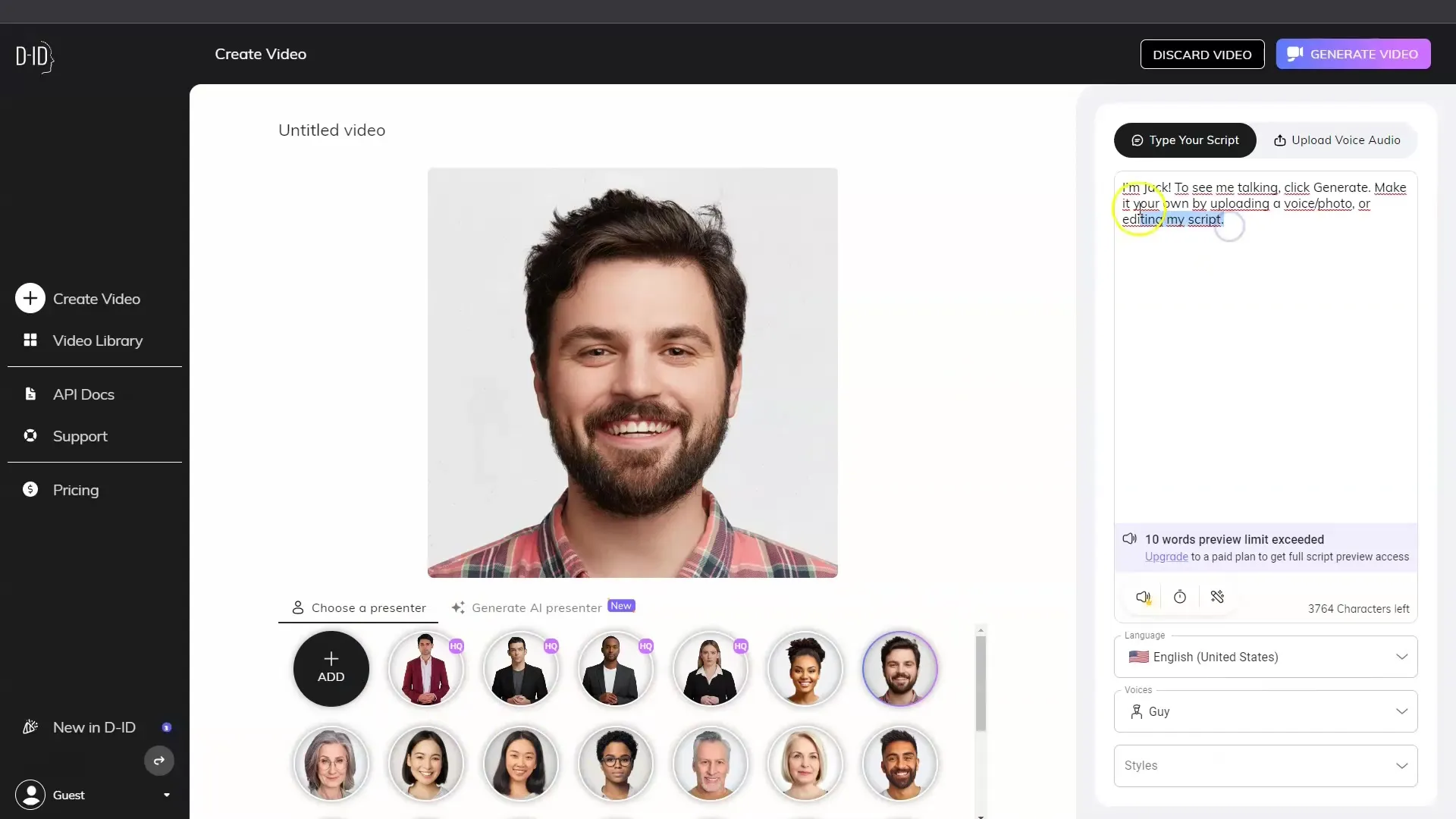Select the Choose a presenter tab

358,607
